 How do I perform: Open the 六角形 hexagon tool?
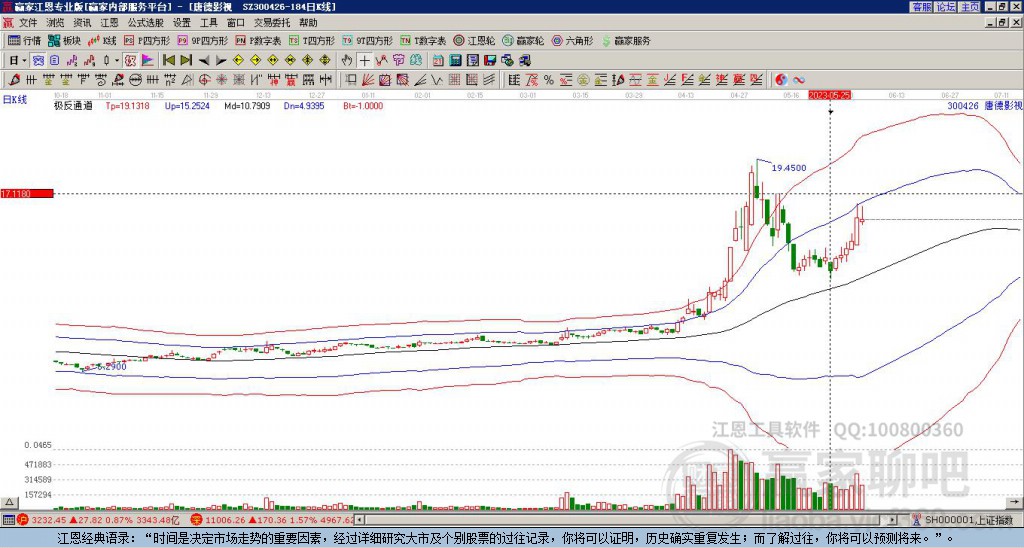point(572,40)
